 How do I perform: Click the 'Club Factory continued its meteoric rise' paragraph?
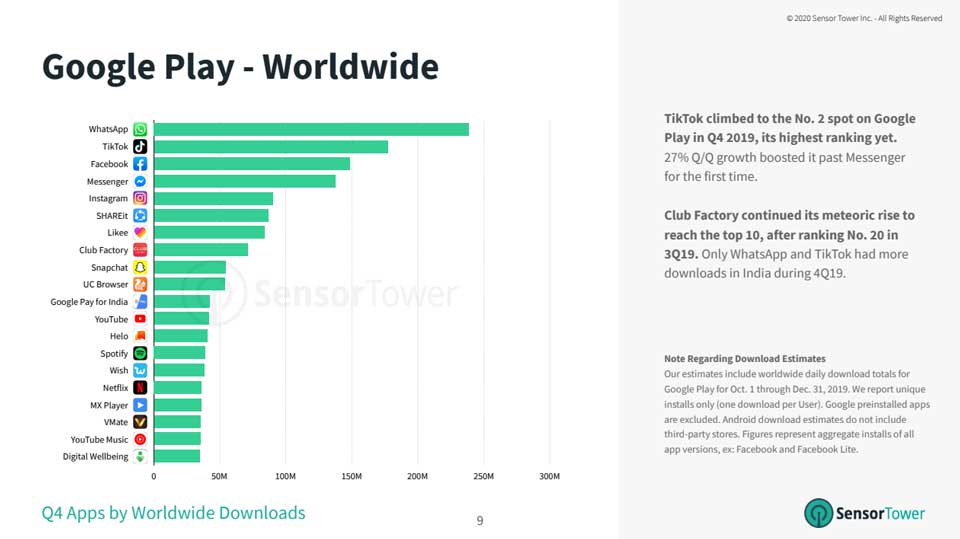(790, 244)
